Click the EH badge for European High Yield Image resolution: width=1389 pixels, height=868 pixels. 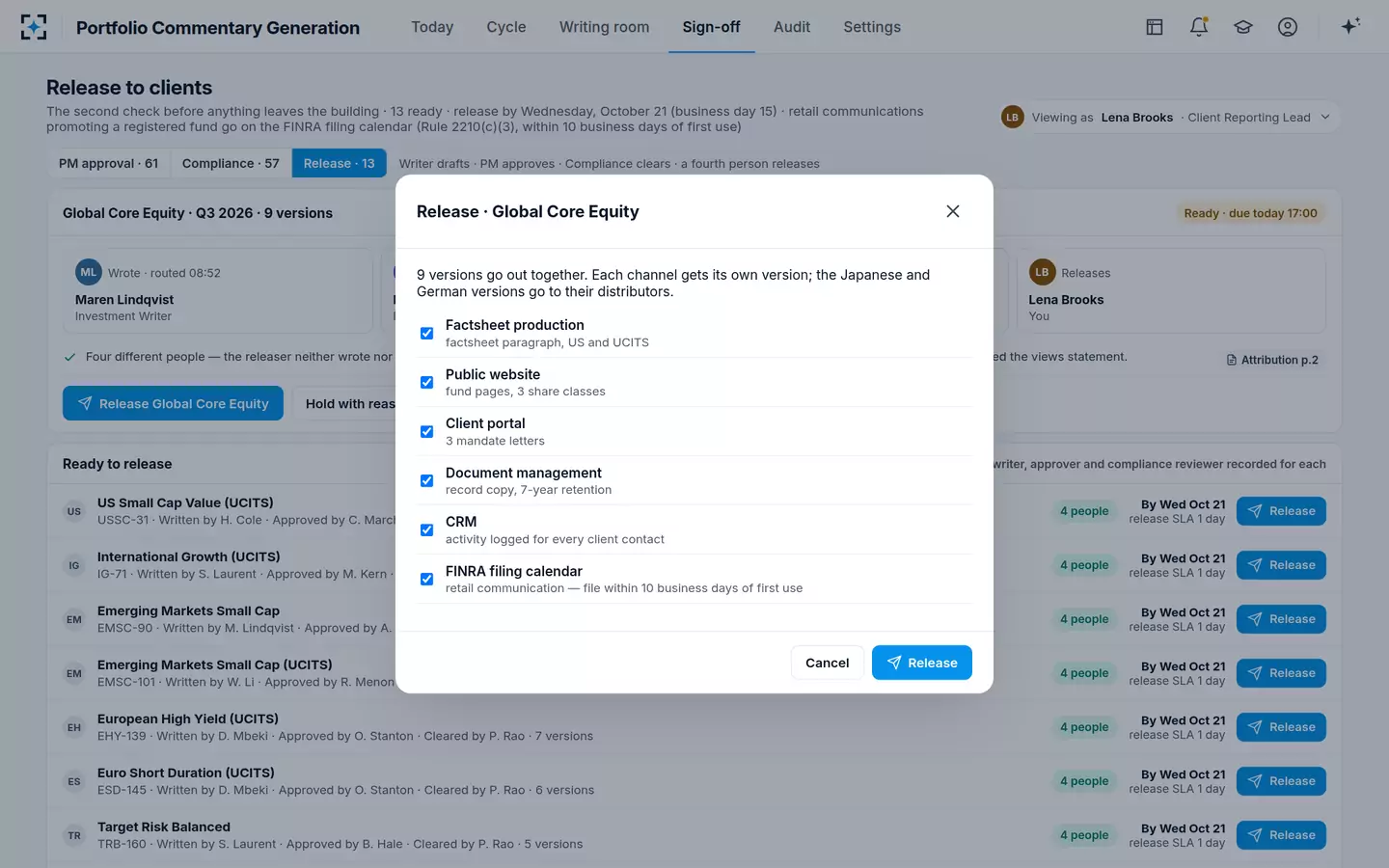click(74, 727)
